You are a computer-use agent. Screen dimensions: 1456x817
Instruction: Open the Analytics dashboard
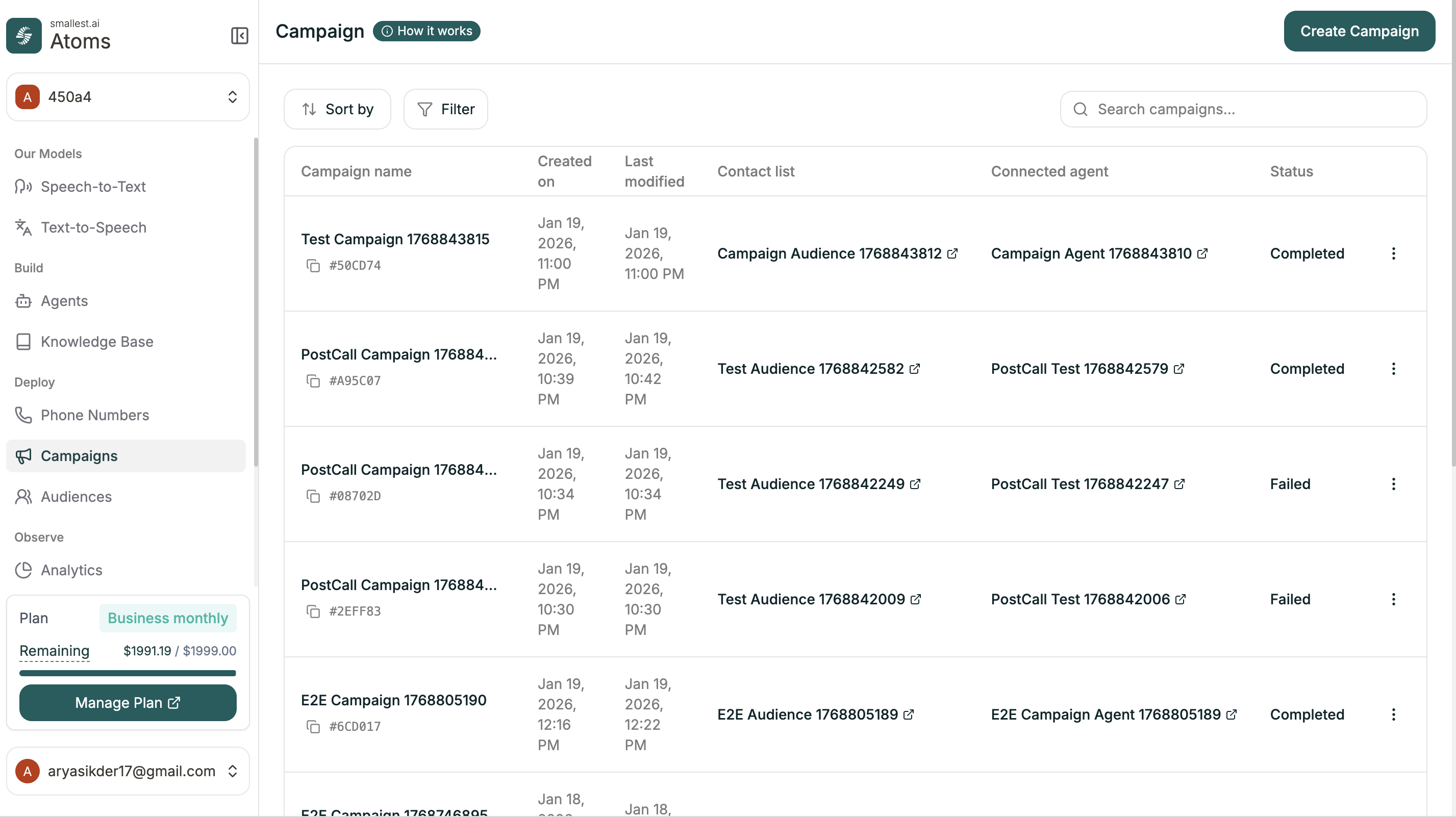(71, 570)
